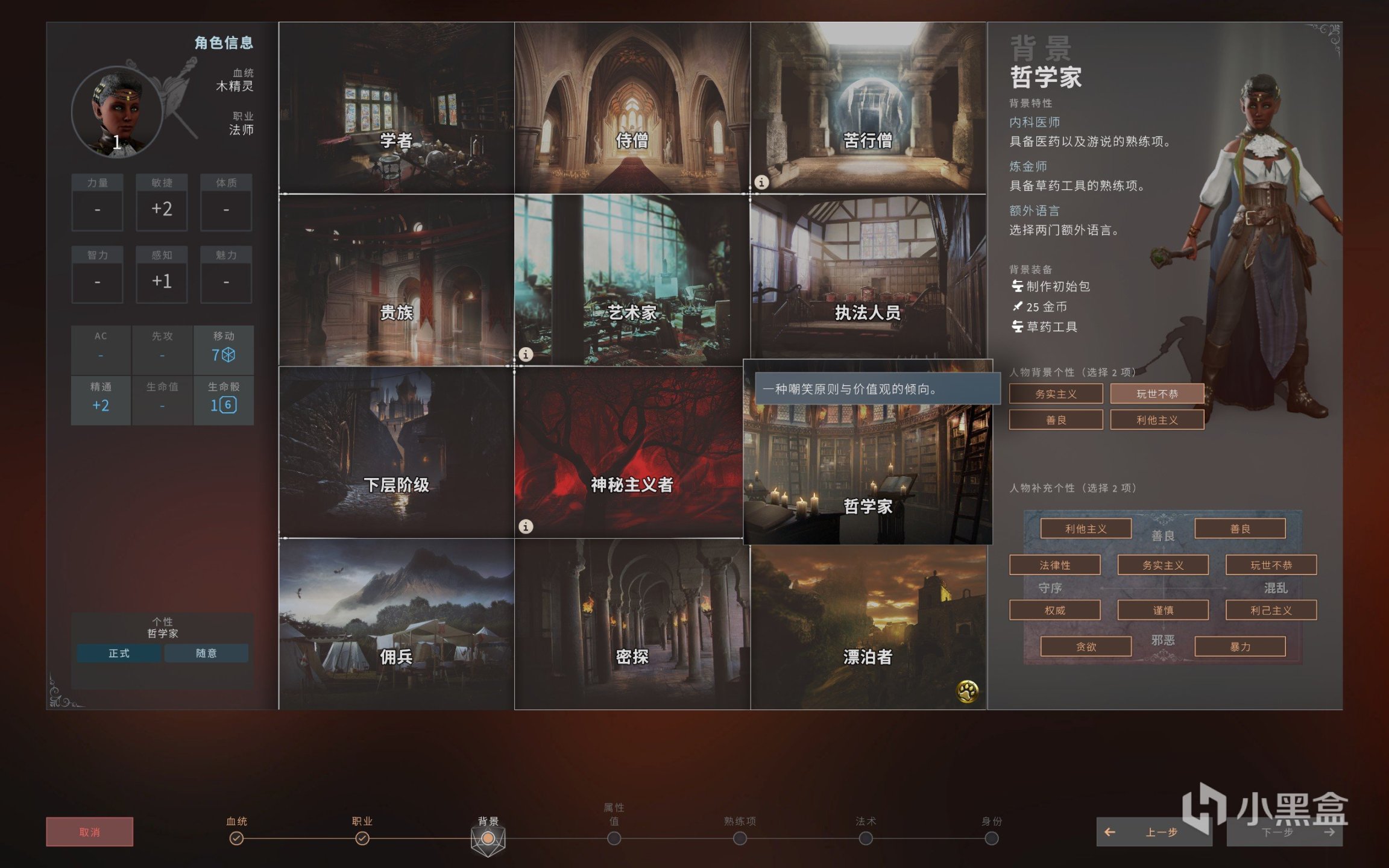Image resolution: width=1389 pixels, height=868 pixels.
Task: Jump to the 身份 step
Action: (x=991, y=838)
